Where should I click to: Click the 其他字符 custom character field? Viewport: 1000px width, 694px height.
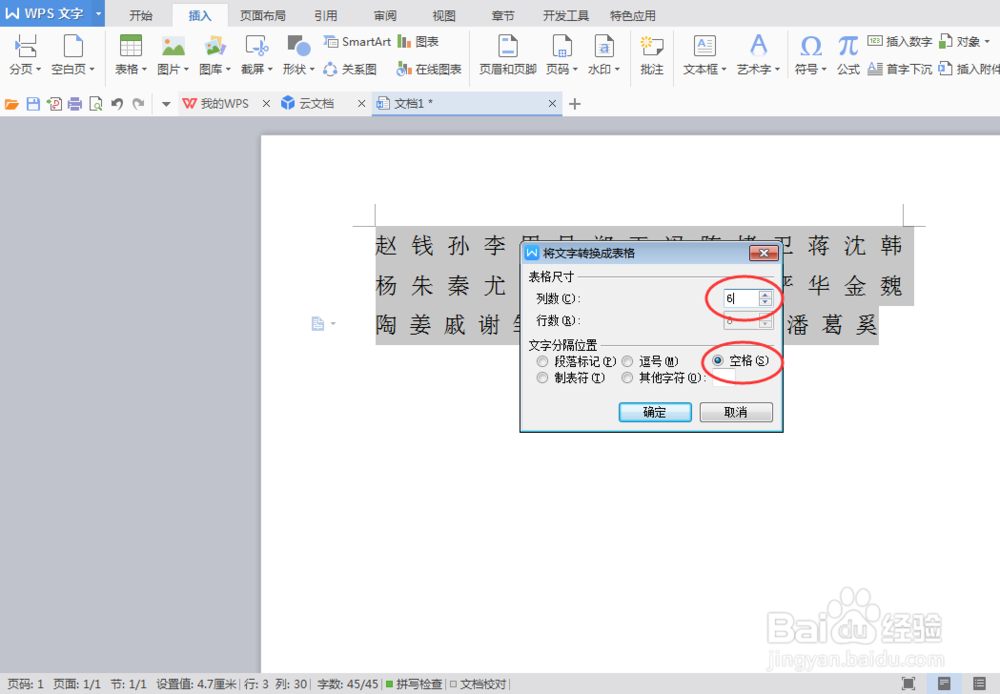pos(724,378)
